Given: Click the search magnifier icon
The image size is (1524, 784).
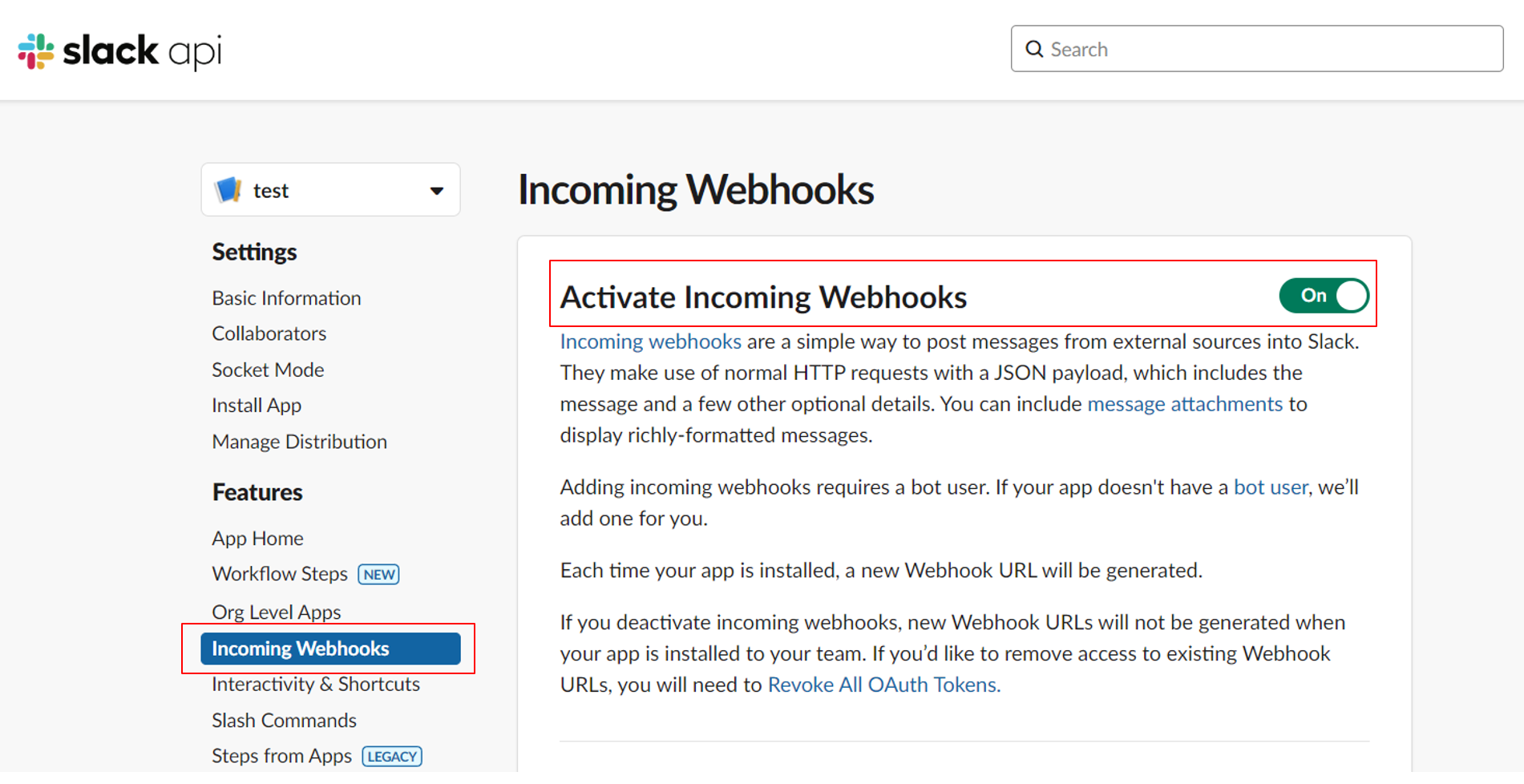Looking at the screenshot, I should tap(1034, 50).
